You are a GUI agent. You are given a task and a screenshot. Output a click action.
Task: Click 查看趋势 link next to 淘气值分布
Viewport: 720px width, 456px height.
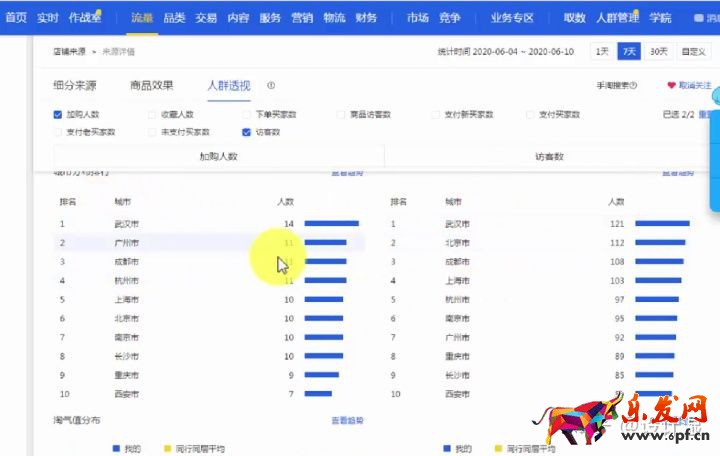347,421
